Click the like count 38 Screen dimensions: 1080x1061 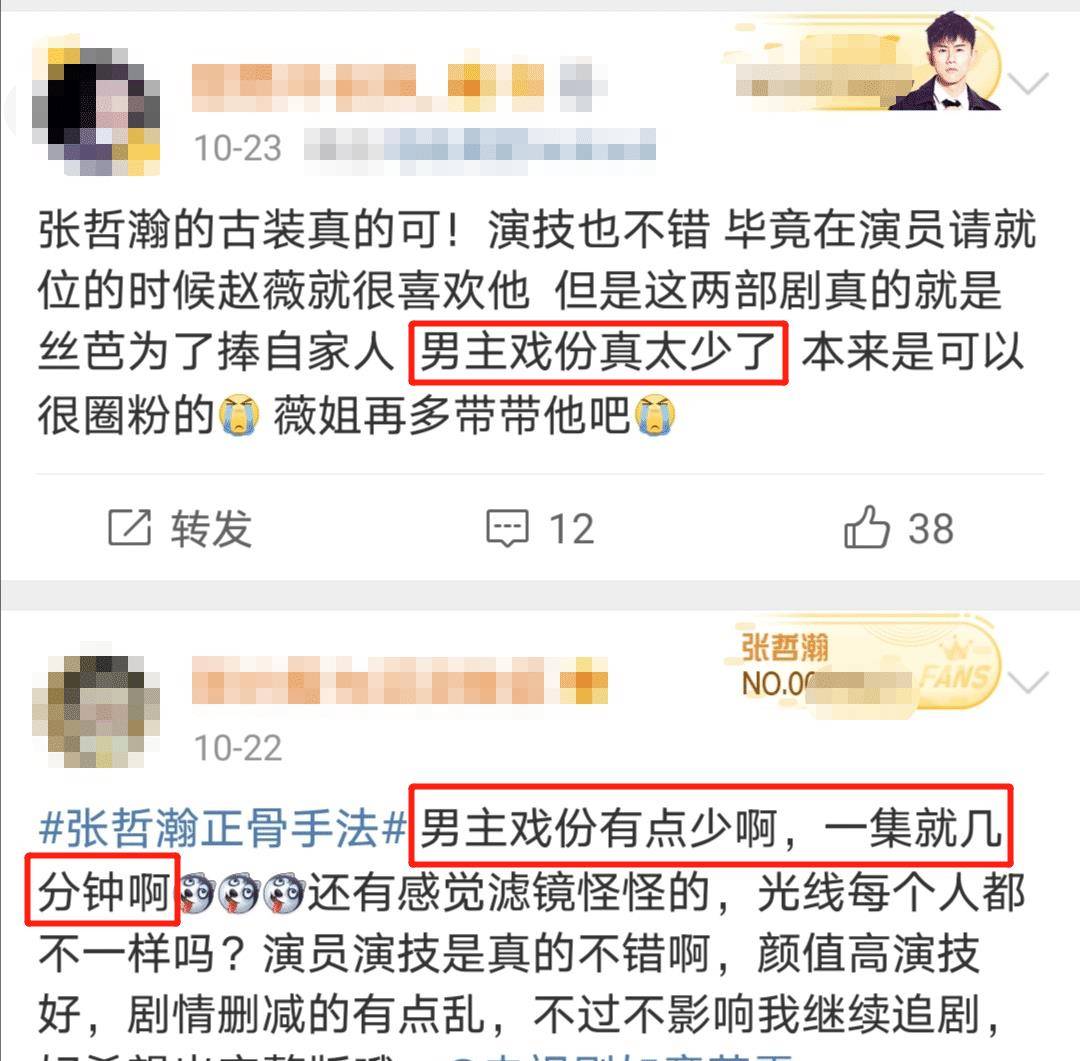pyautogui.click(x=931, y=528)
